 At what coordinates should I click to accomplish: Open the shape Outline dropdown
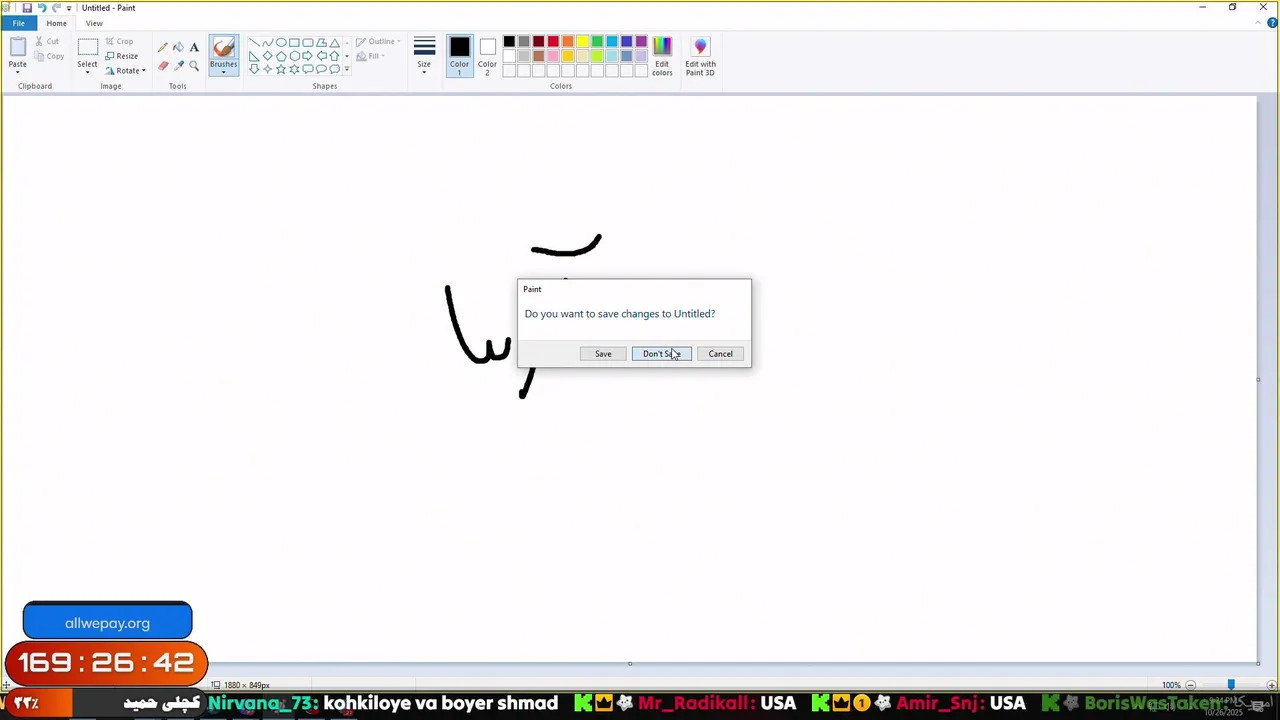[379, 41]
